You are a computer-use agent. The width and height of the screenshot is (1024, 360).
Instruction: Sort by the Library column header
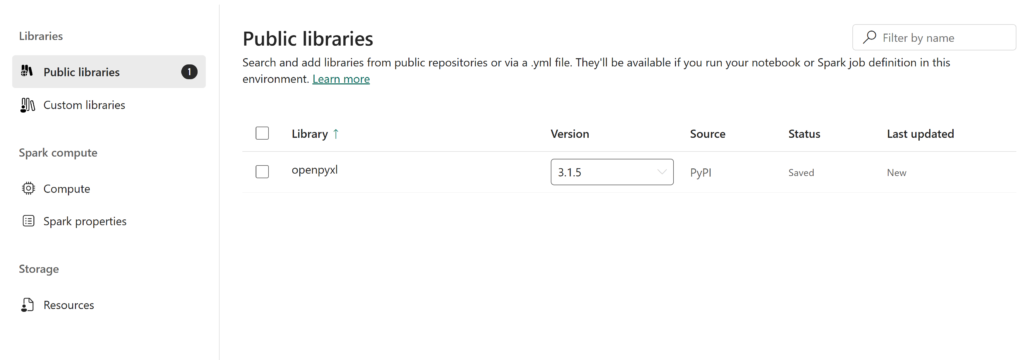pyautogui.click(x=310, y=133)
